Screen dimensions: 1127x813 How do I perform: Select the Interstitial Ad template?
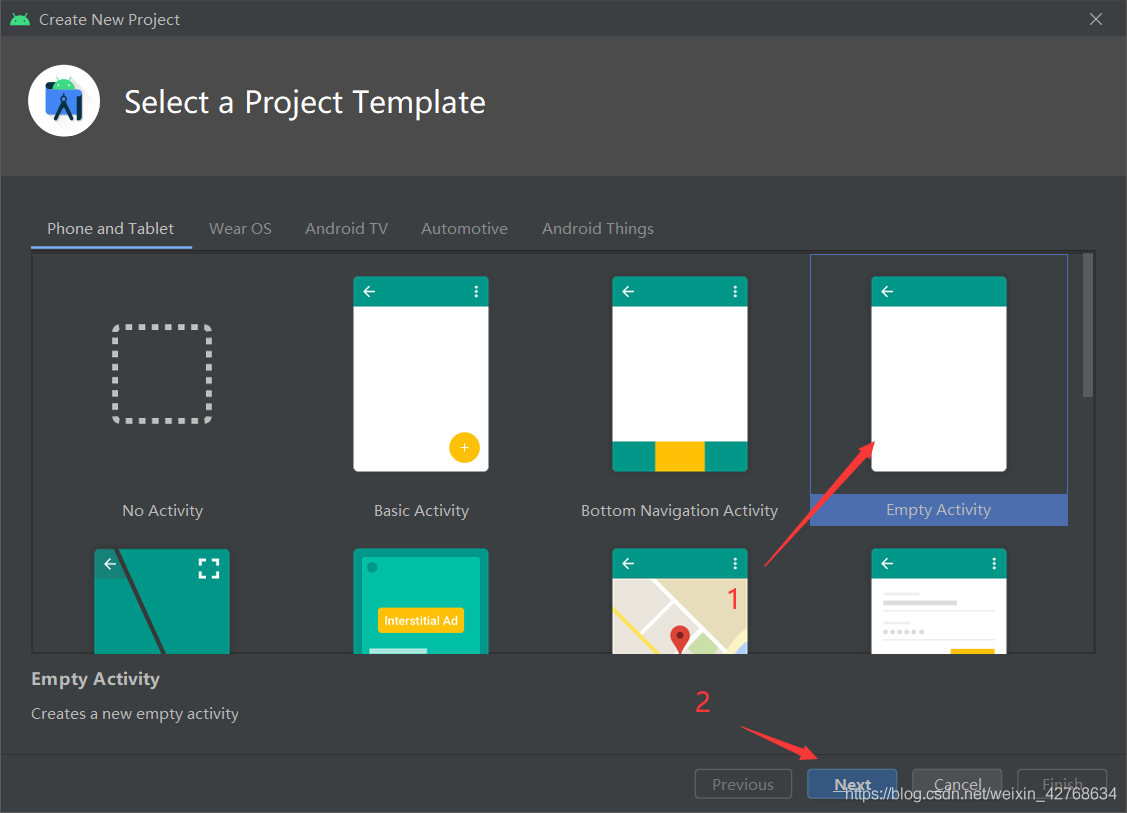(x=420, y=601)
